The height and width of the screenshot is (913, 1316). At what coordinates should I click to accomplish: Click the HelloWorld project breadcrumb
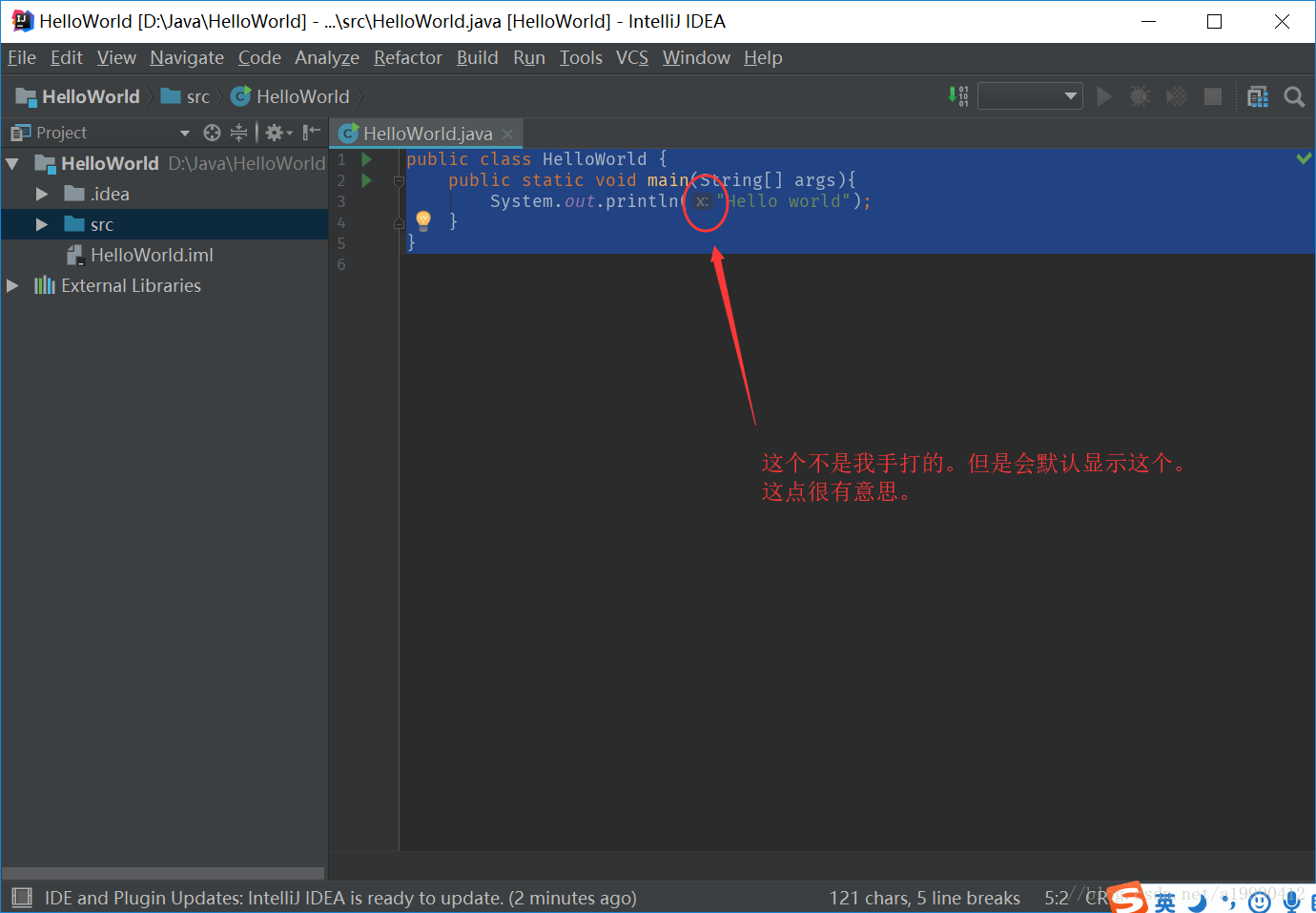click(78, 96)
